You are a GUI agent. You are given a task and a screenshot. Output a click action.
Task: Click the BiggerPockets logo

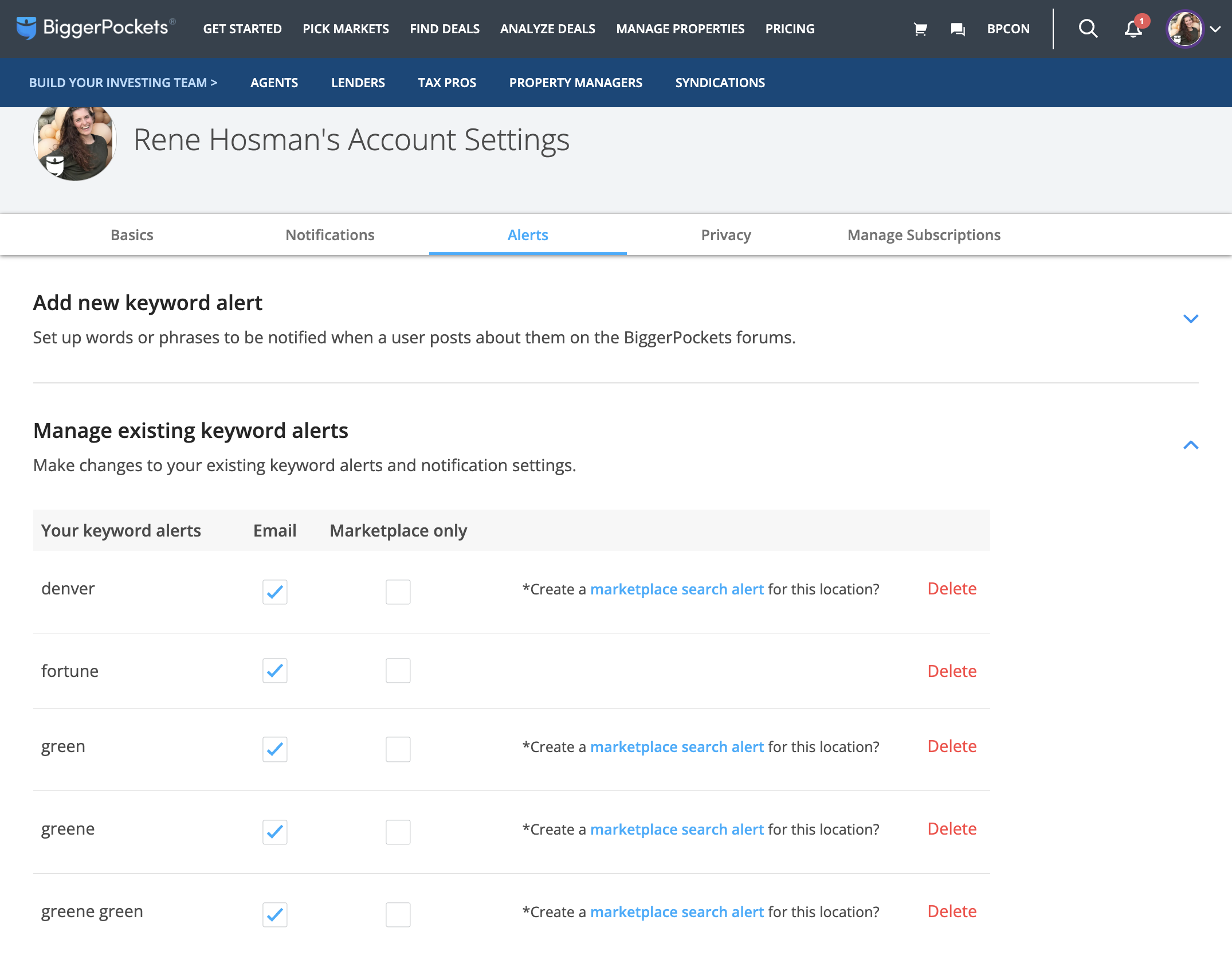point(96,28)
